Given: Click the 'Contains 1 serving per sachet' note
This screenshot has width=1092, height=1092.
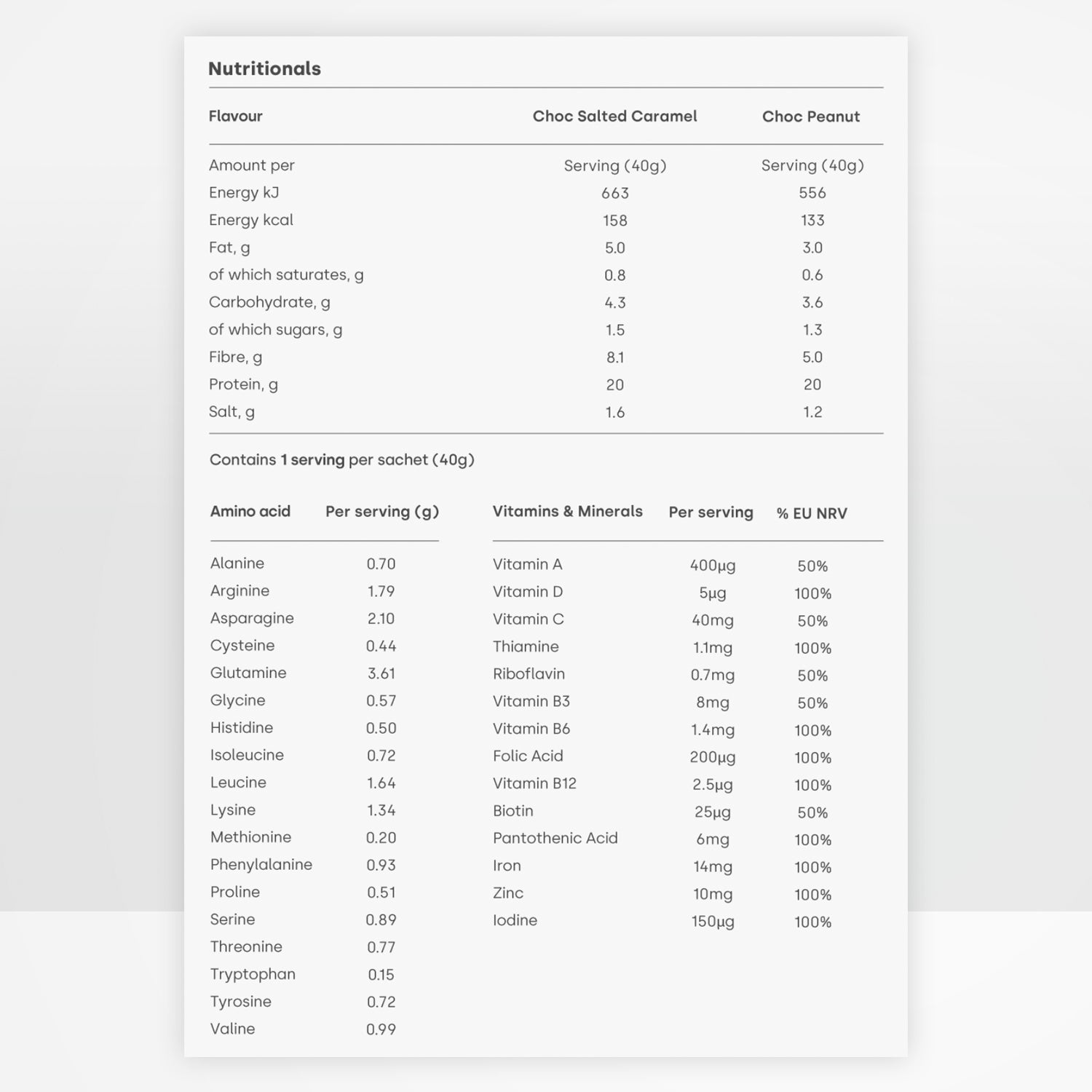Looking at the screenshot, I should point(341,460).
